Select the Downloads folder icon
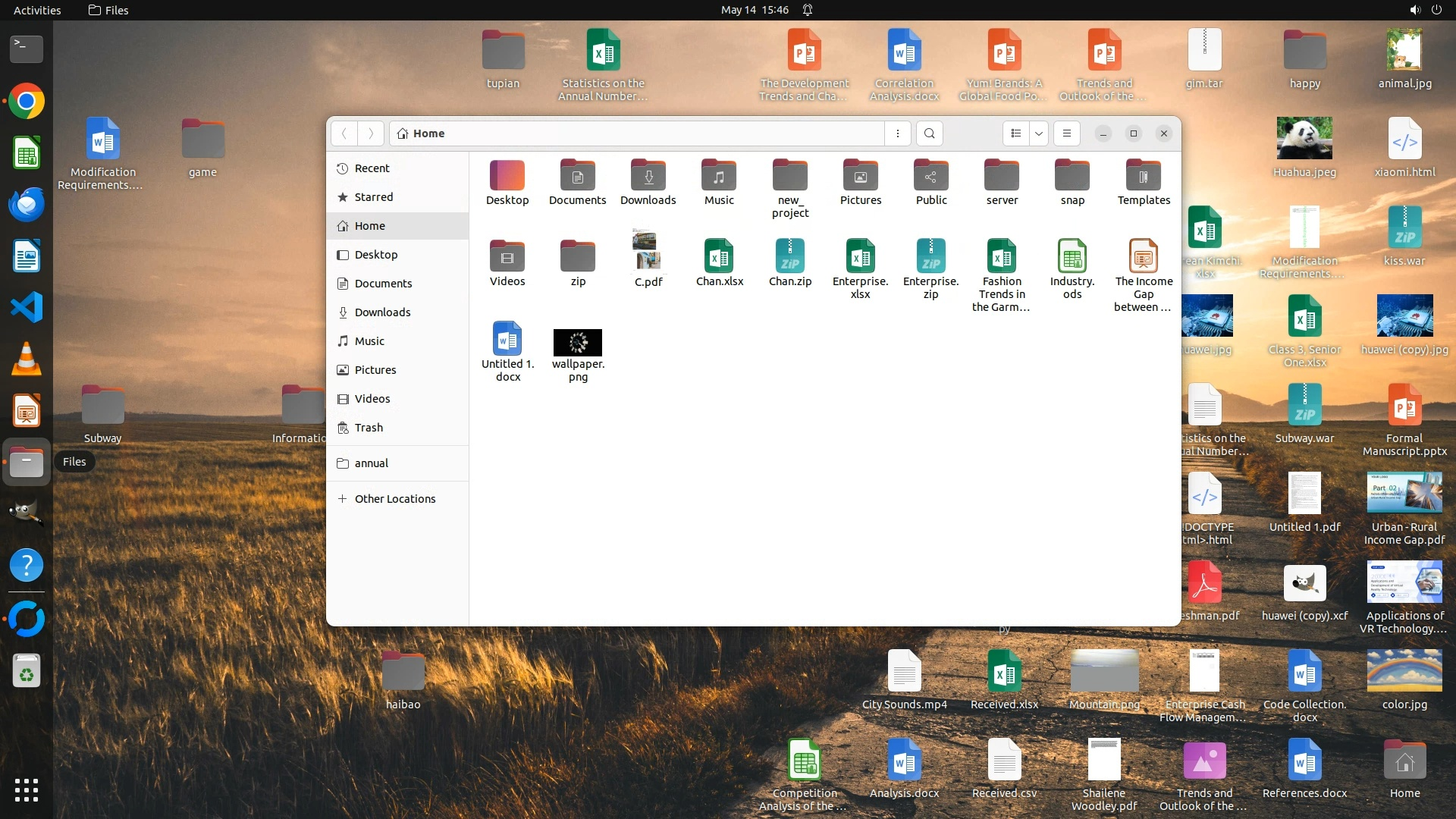 648,177
